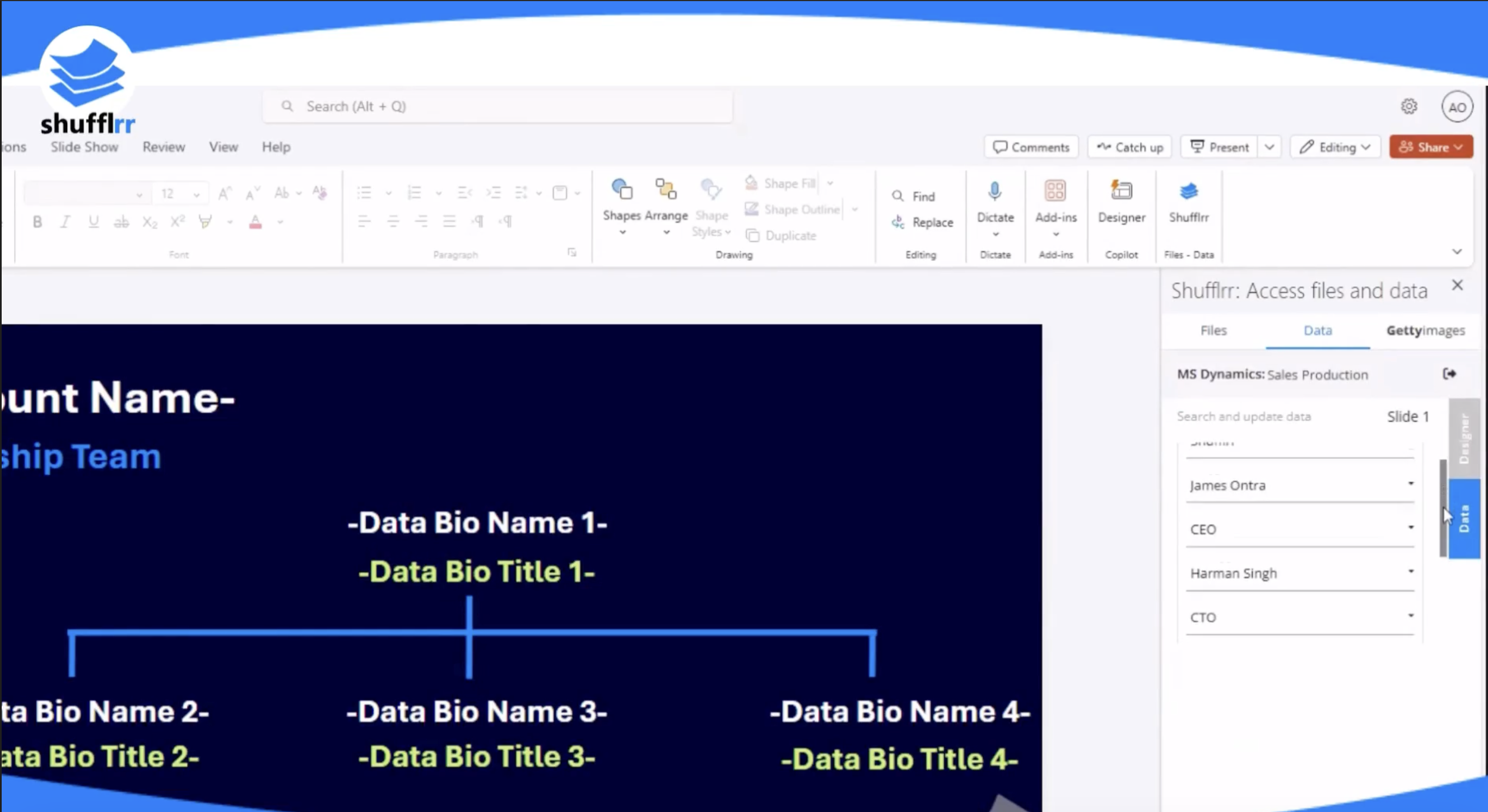Open the View tab
This screenshot has width=1488, height=812.
point(224,147)
